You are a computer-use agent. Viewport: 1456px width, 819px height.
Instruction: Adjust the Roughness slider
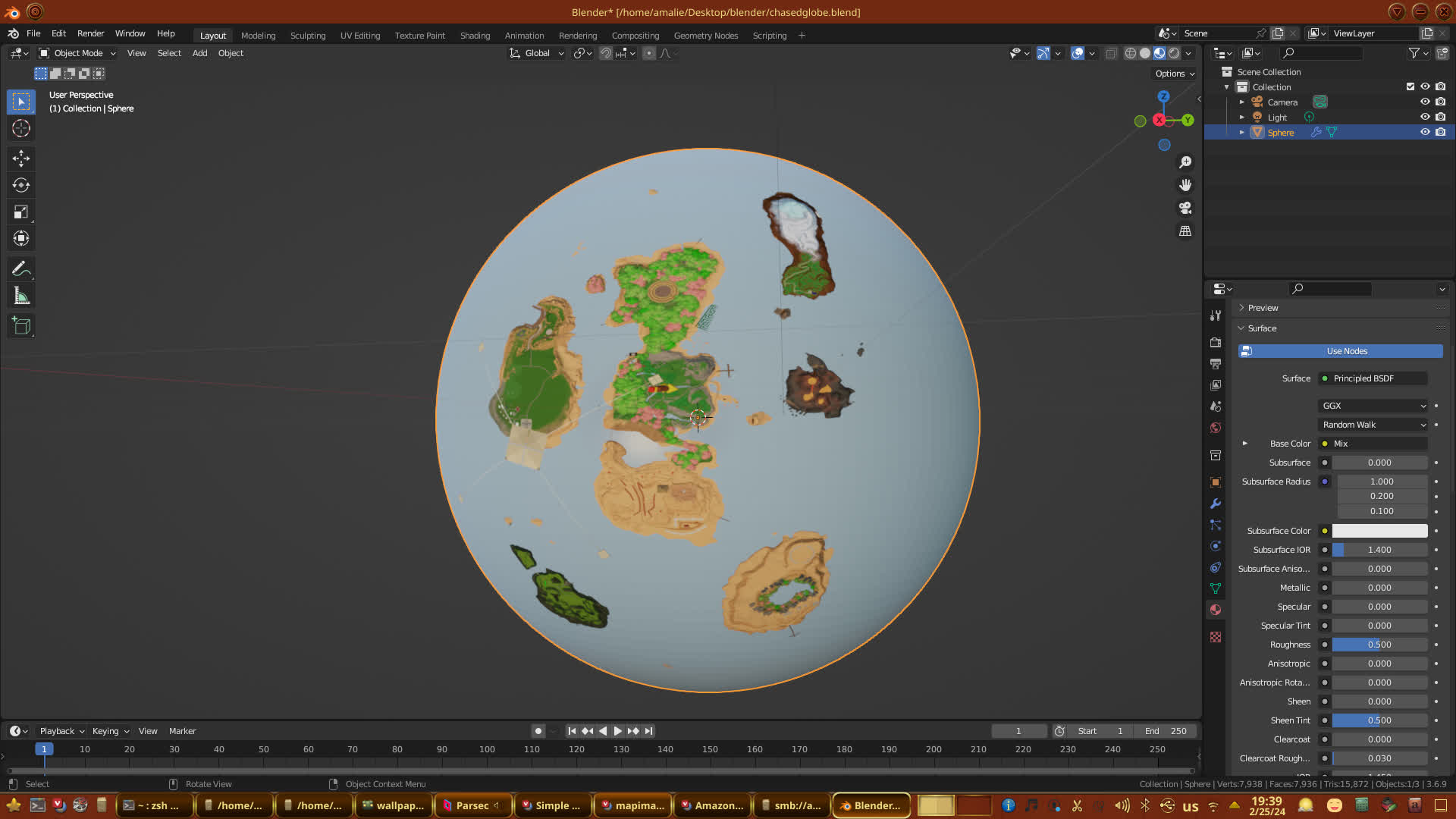point(1379,645)
